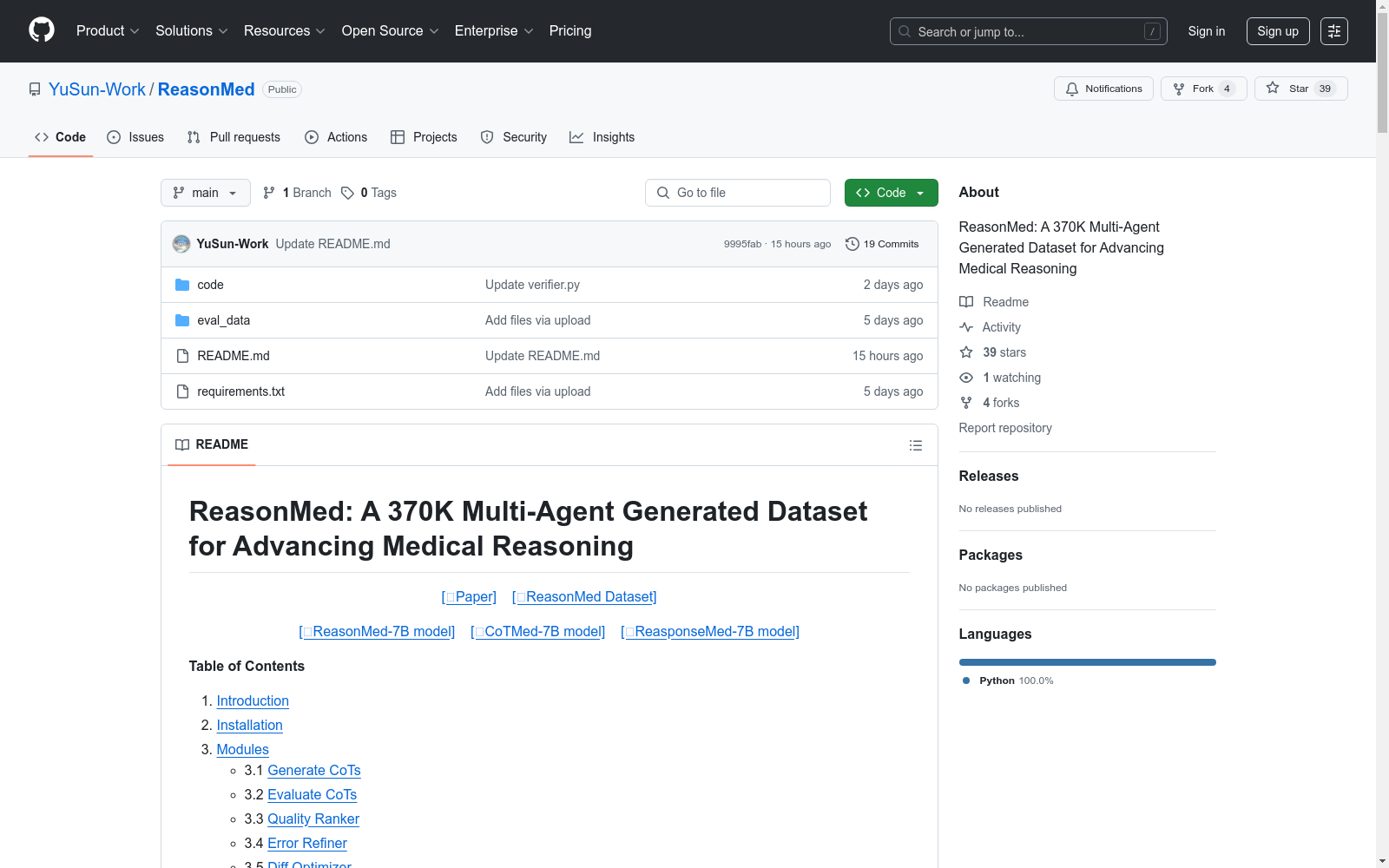Switch to the Projects tab
Screen dimensions: 1389x868
(x=424, y=137)
